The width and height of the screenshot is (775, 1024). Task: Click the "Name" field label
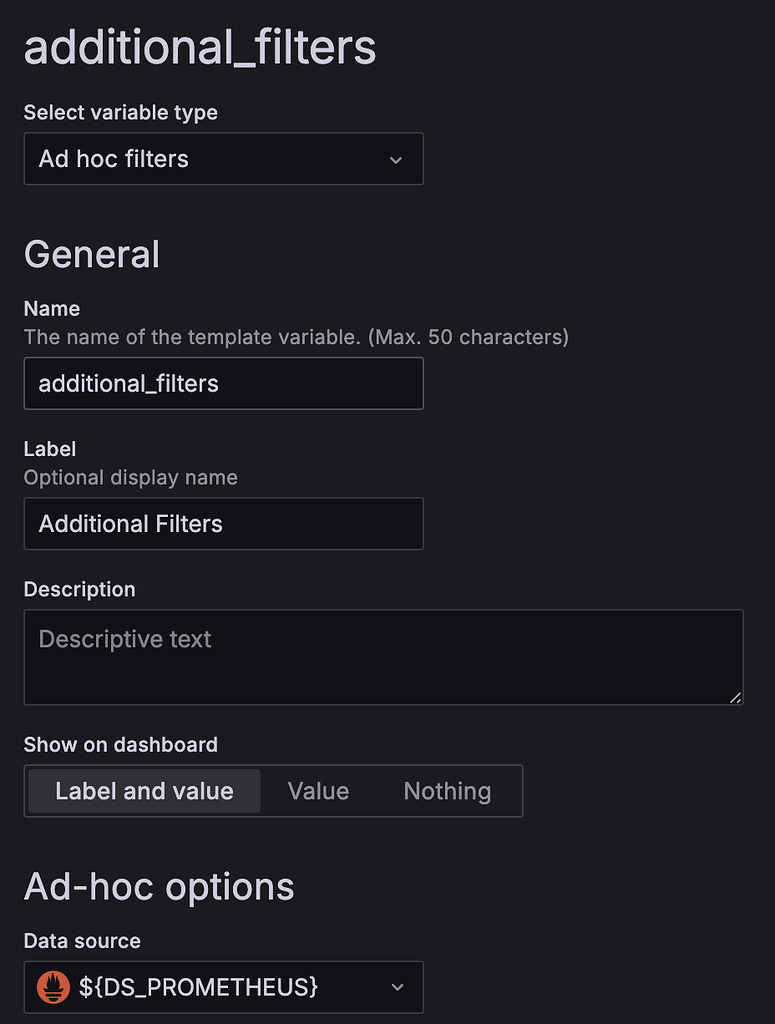52,309
